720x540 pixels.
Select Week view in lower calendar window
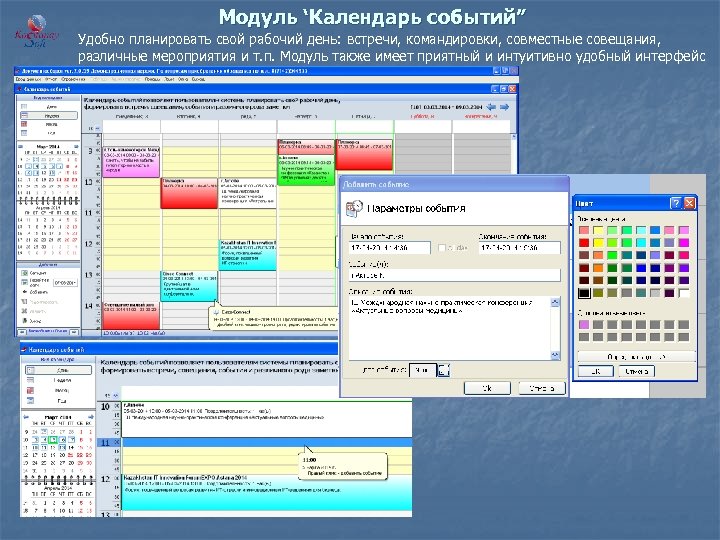58,380
